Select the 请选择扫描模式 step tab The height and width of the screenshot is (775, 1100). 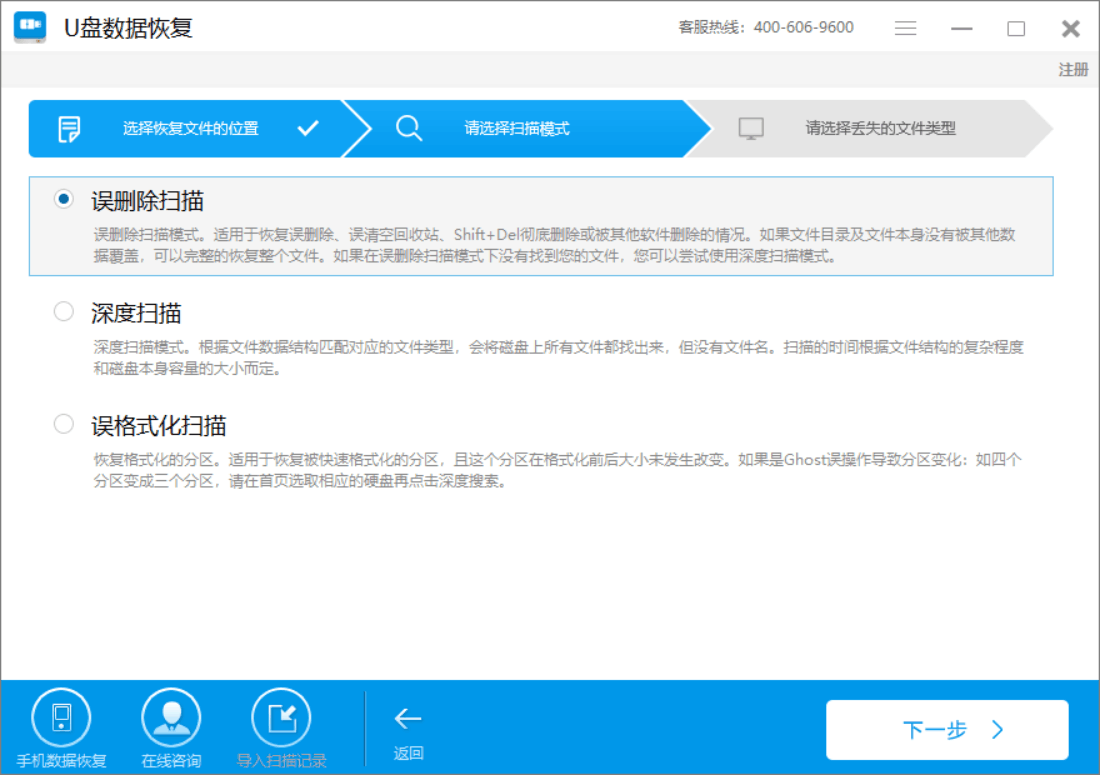[526, 128]
